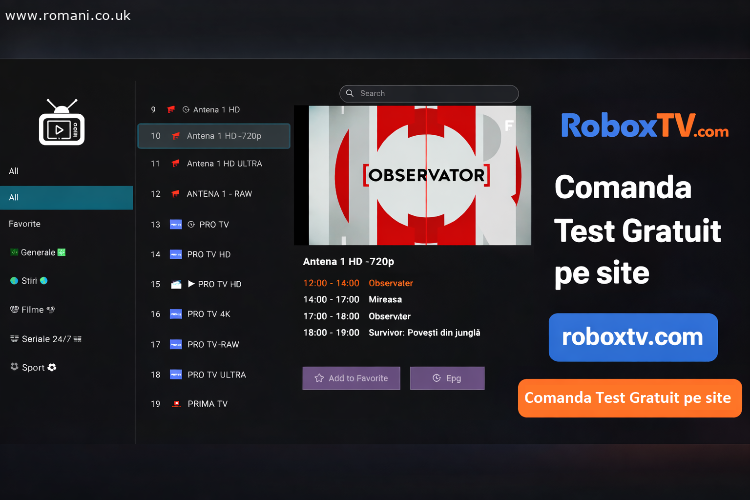Open the Epg button
750x500 pixels.
click(x=447, y=378)
